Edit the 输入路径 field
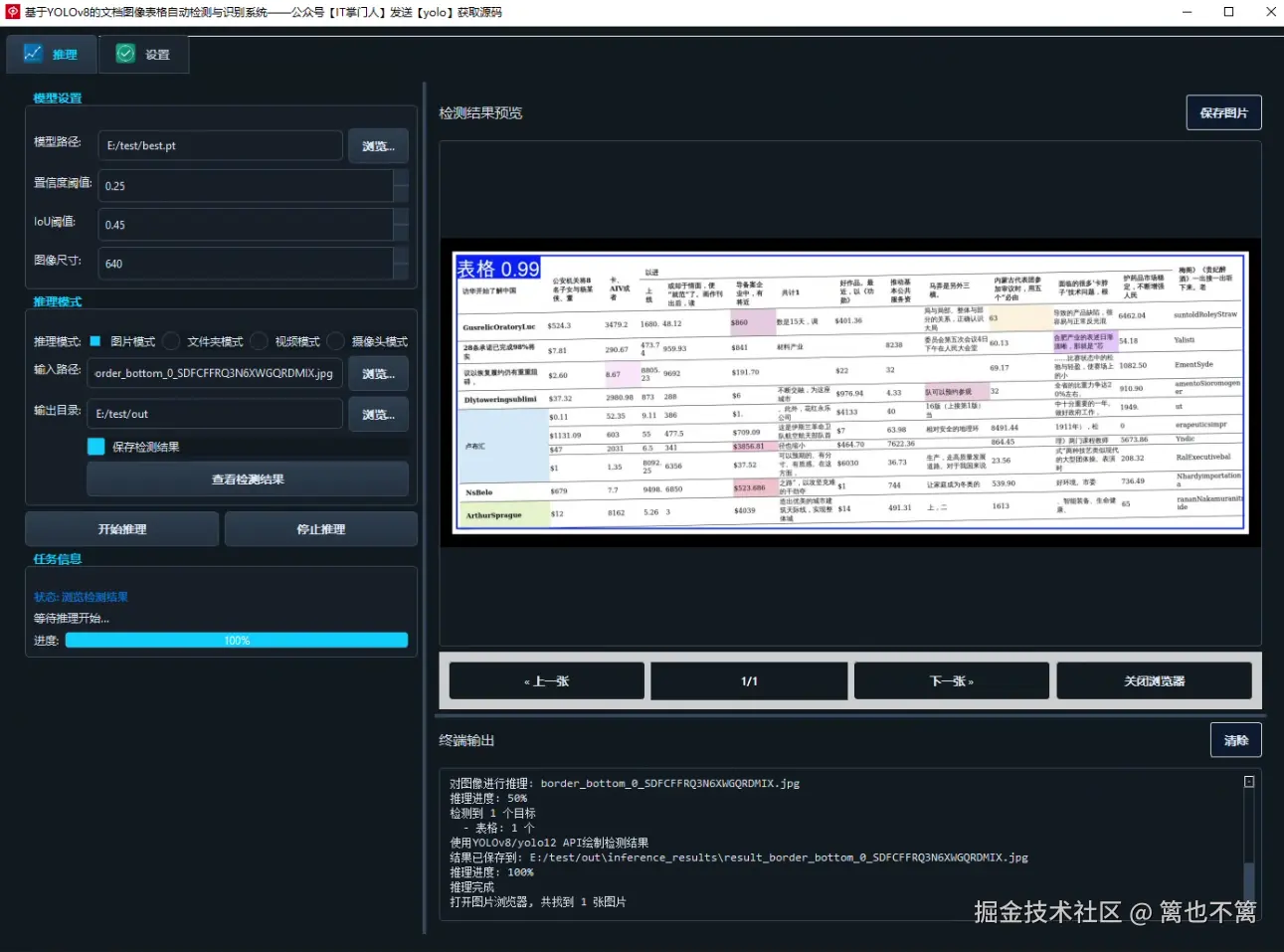This screenshot has width=1284, height=952. [x=215, y=373]
